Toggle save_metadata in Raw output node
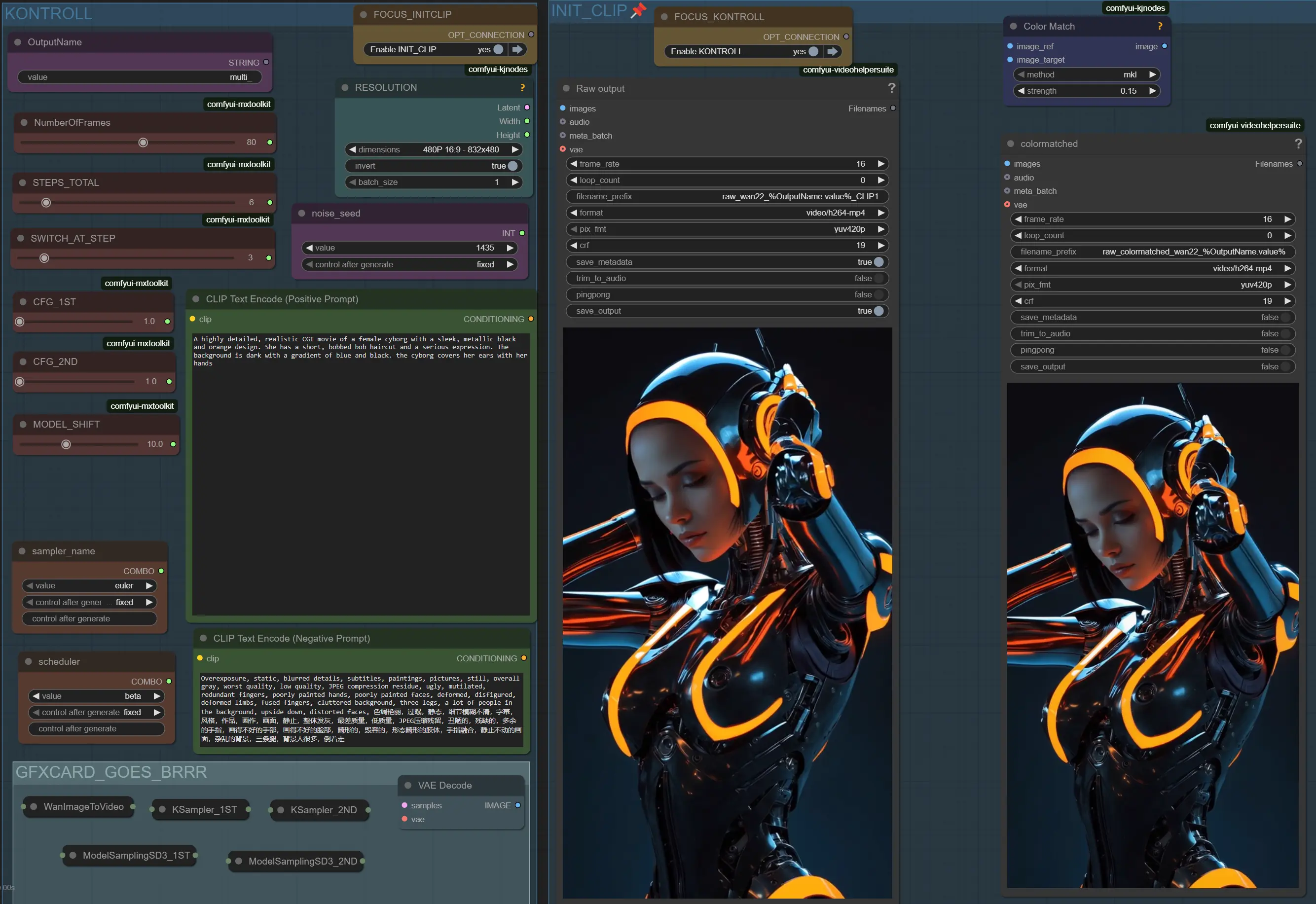 click(x=878, y=262)
